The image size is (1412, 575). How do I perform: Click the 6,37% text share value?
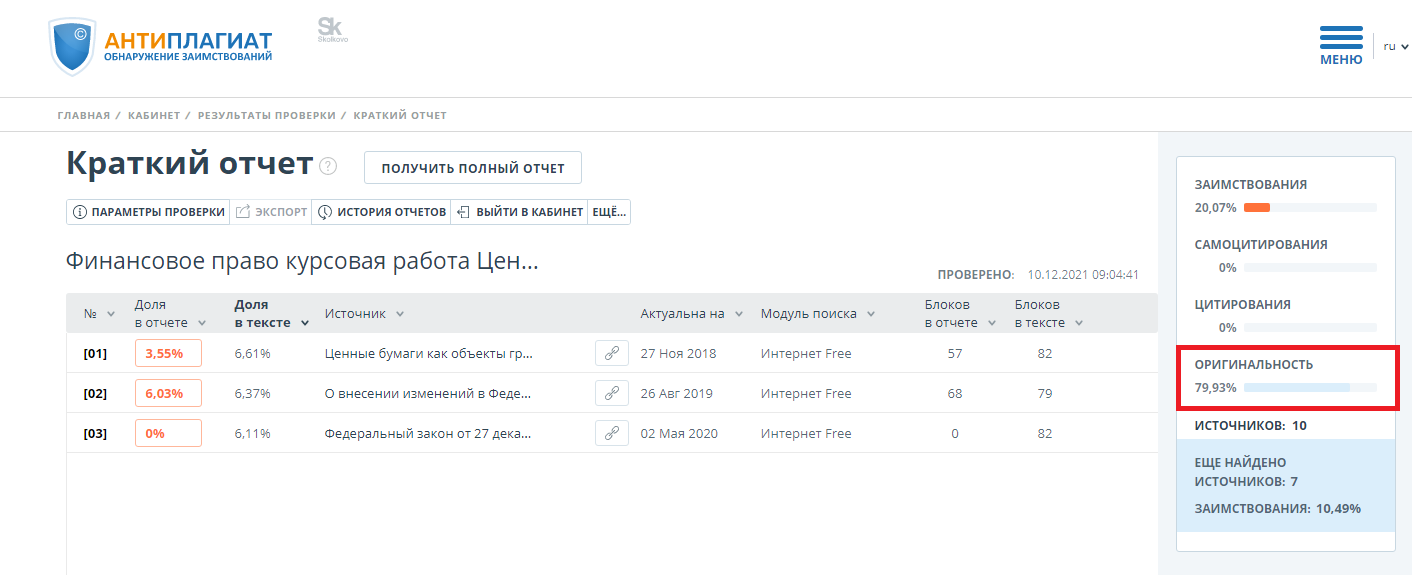point(252,394)
